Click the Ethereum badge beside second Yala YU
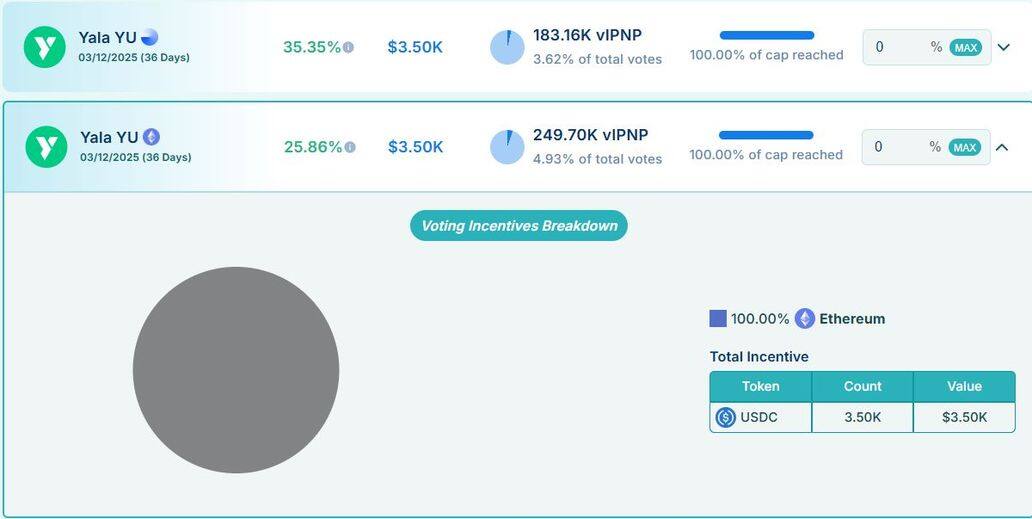The image size is (1032, 519). click(151, 137)
